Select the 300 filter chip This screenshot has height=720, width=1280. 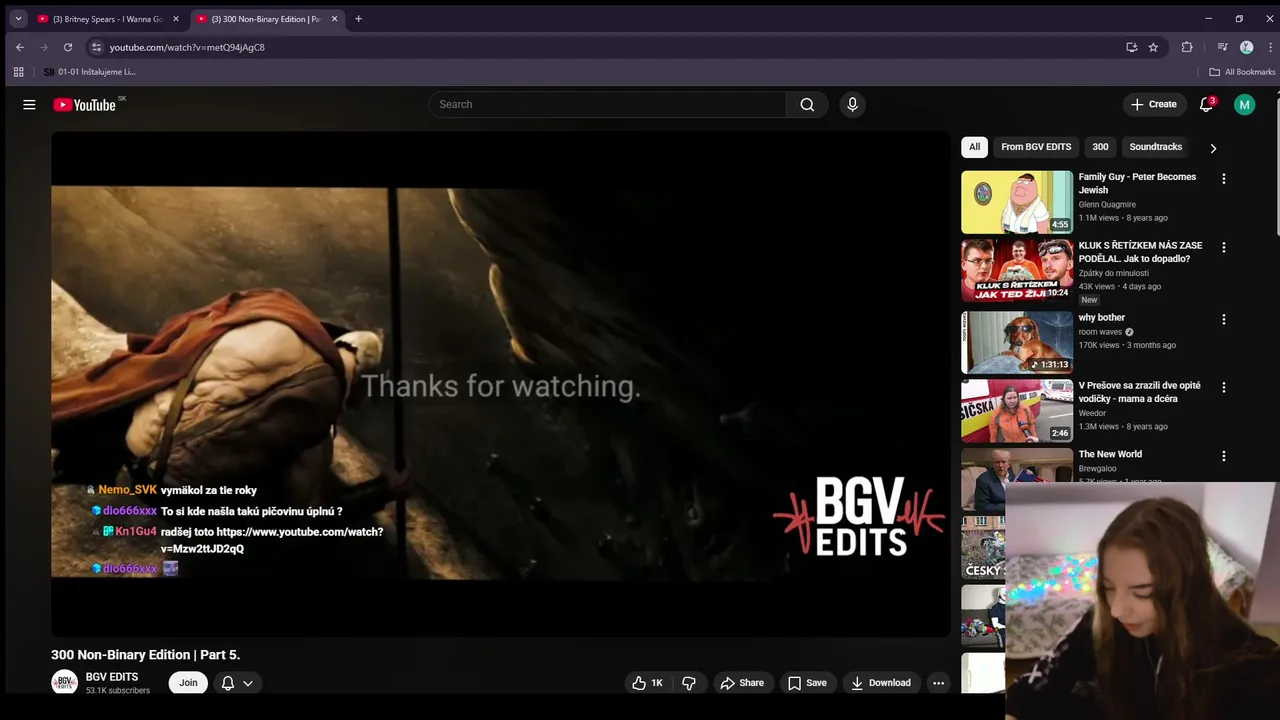pos(1100,147)
